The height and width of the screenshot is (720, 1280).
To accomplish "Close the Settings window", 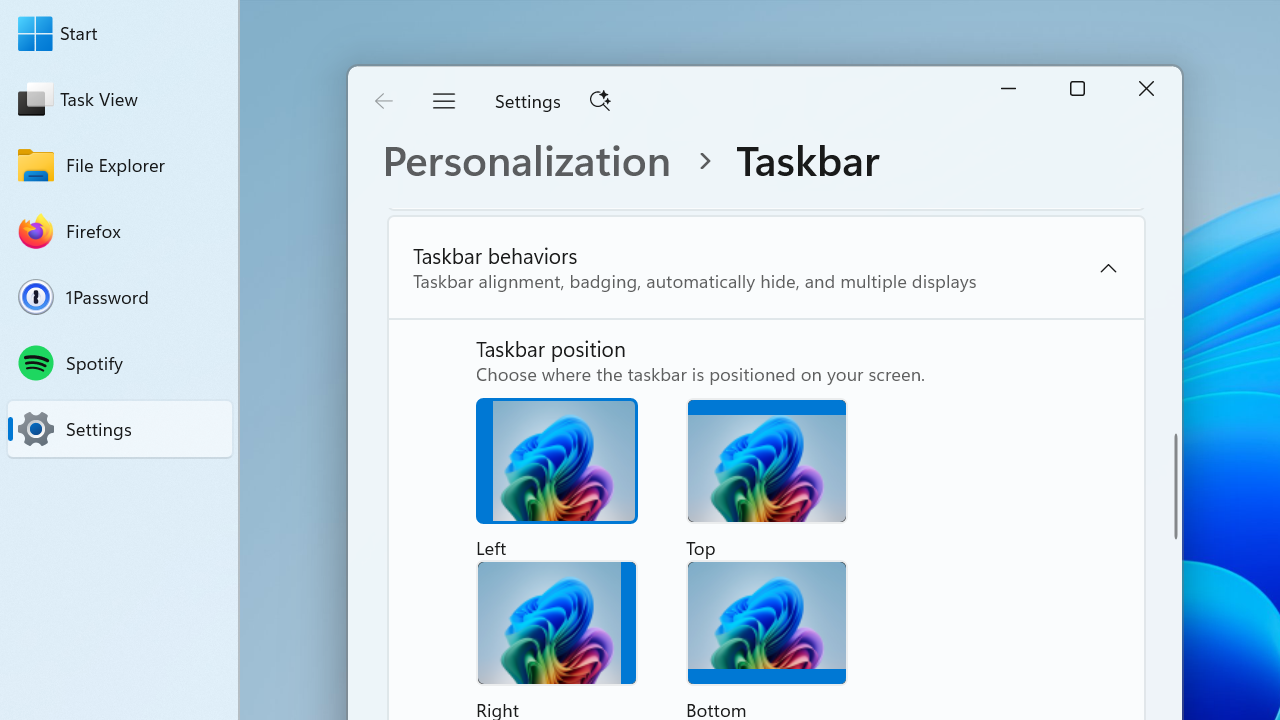I will click(1146, 89).
